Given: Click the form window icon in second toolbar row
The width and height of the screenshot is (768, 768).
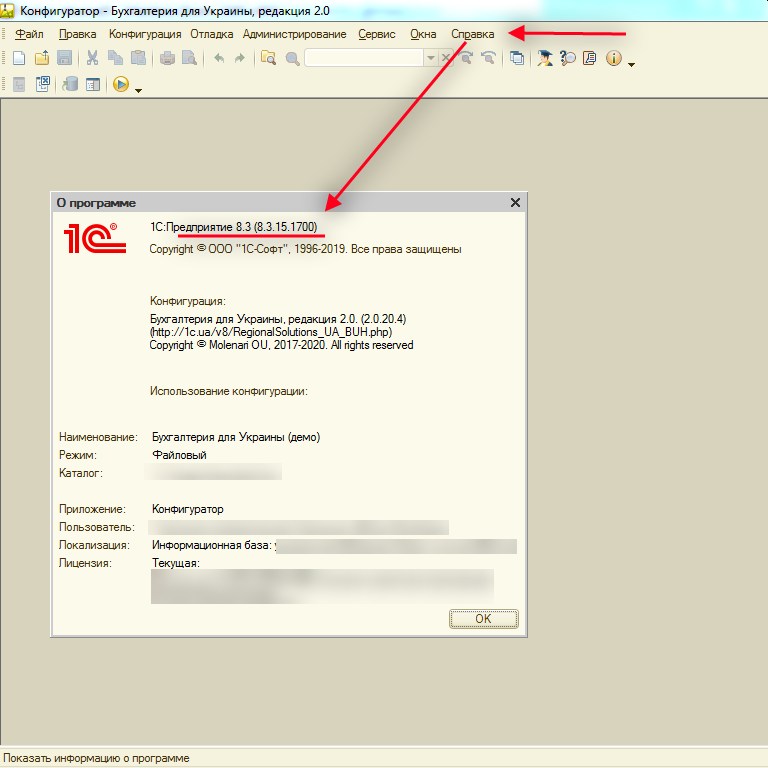Looking at the screenshot, I should point(93,85).
